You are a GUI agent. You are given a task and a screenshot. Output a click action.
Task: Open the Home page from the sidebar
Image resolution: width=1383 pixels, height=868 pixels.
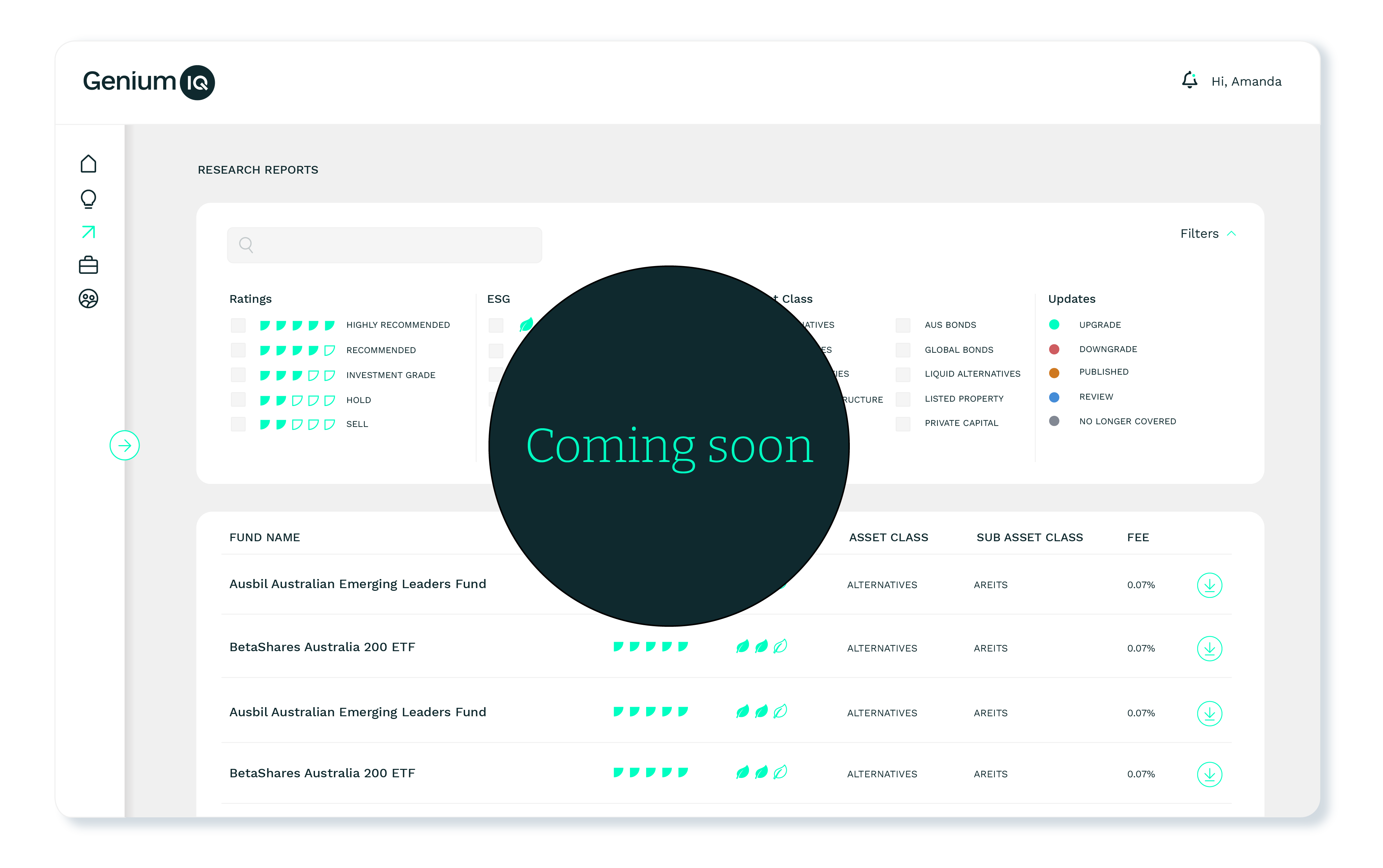(x=88, y=164)
